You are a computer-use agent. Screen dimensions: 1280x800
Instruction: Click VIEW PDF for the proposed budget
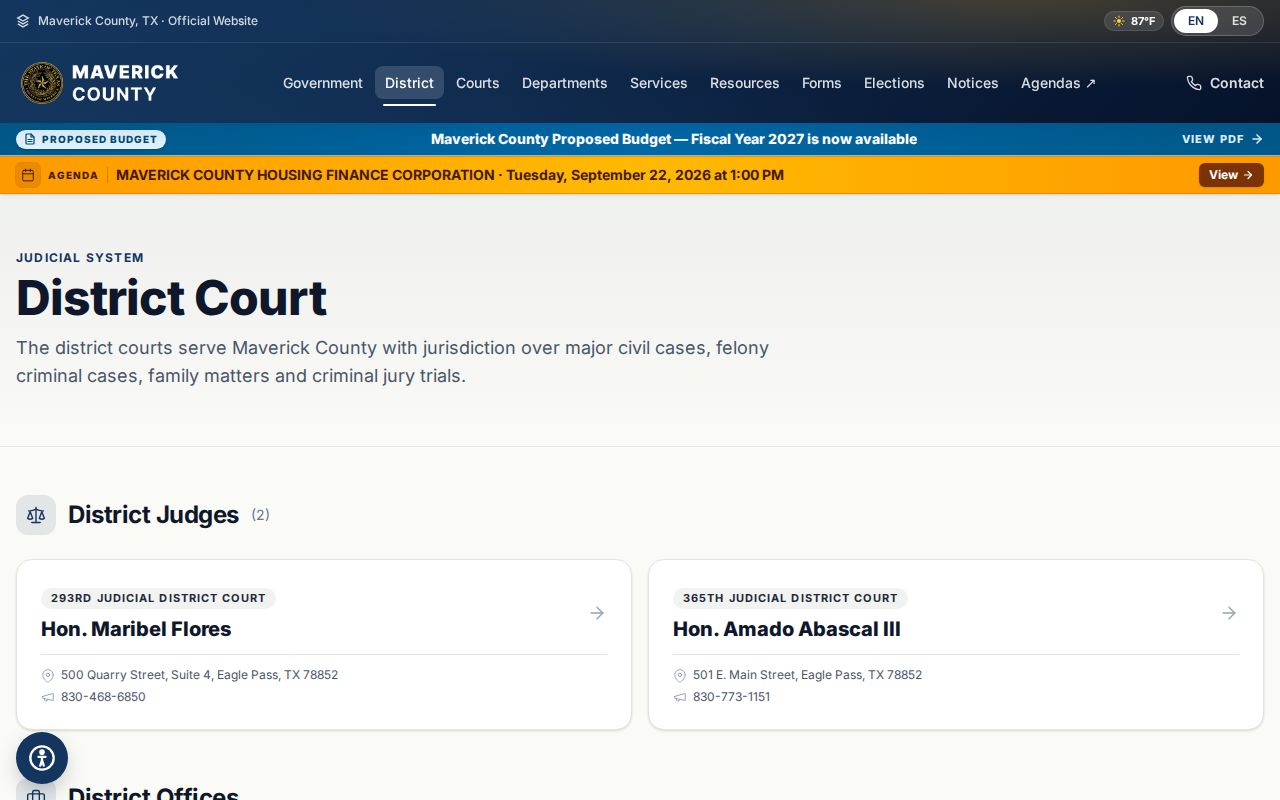coord(1222,139)
